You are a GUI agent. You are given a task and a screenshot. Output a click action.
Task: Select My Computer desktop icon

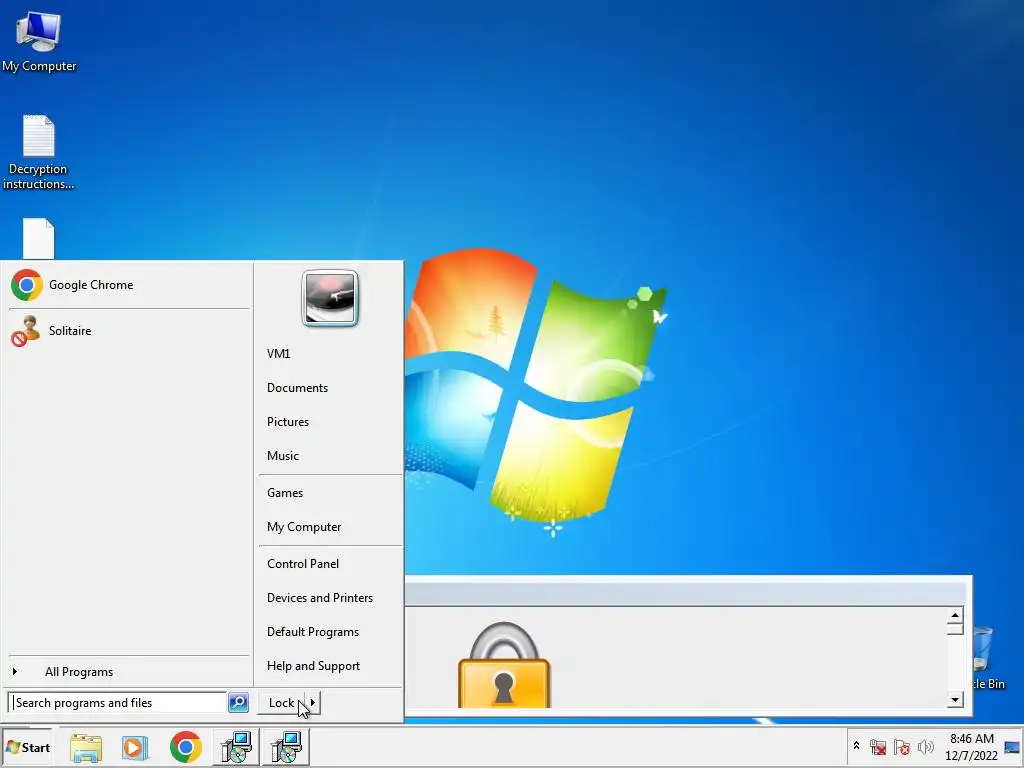point(39,42)
